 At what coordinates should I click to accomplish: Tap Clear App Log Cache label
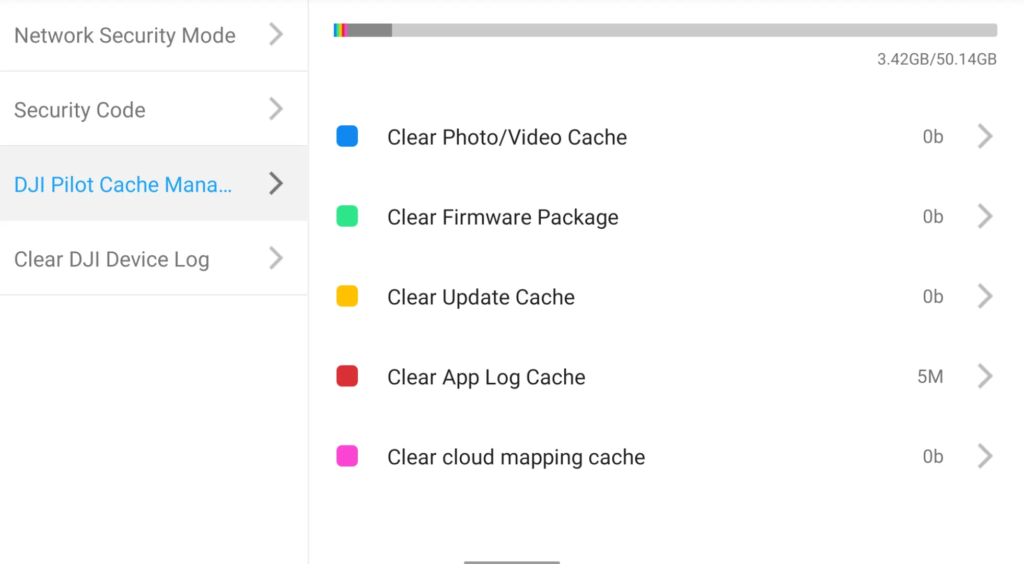pos(486,377)
